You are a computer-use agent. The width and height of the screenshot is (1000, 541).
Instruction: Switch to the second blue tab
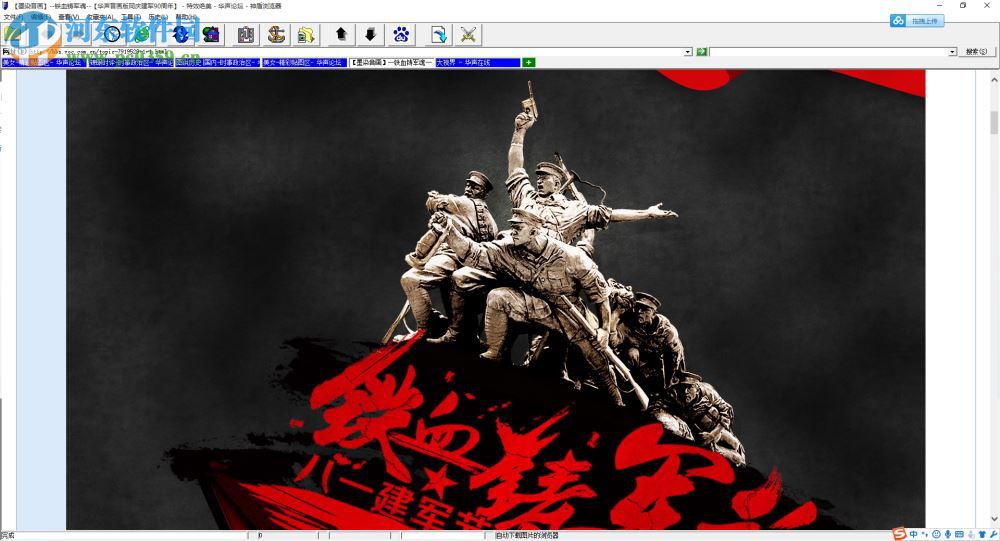[x=131, y=63]
